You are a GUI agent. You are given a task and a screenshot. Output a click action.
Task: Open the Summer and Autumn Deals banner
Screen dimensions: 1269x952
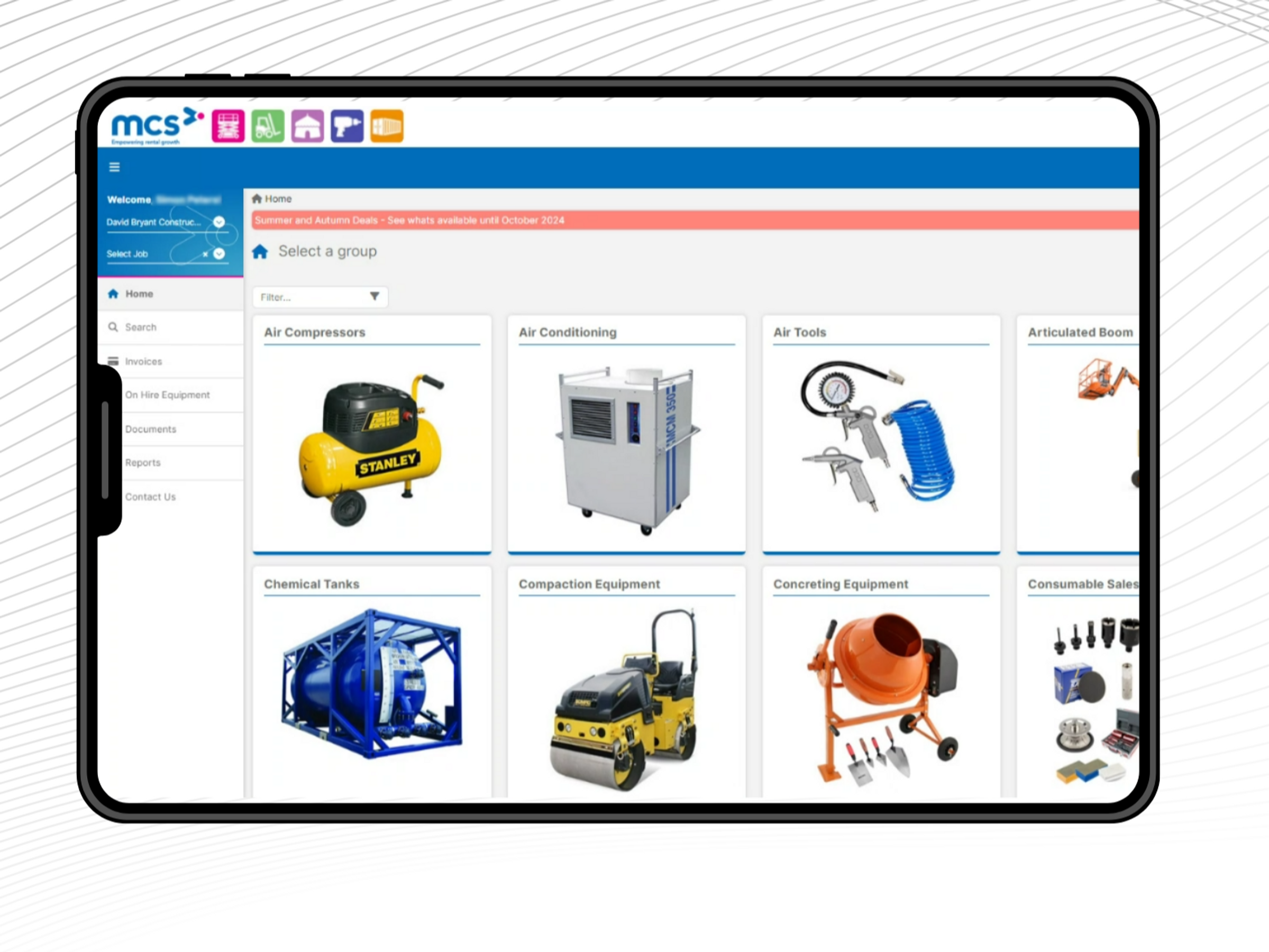pos(695,220)
